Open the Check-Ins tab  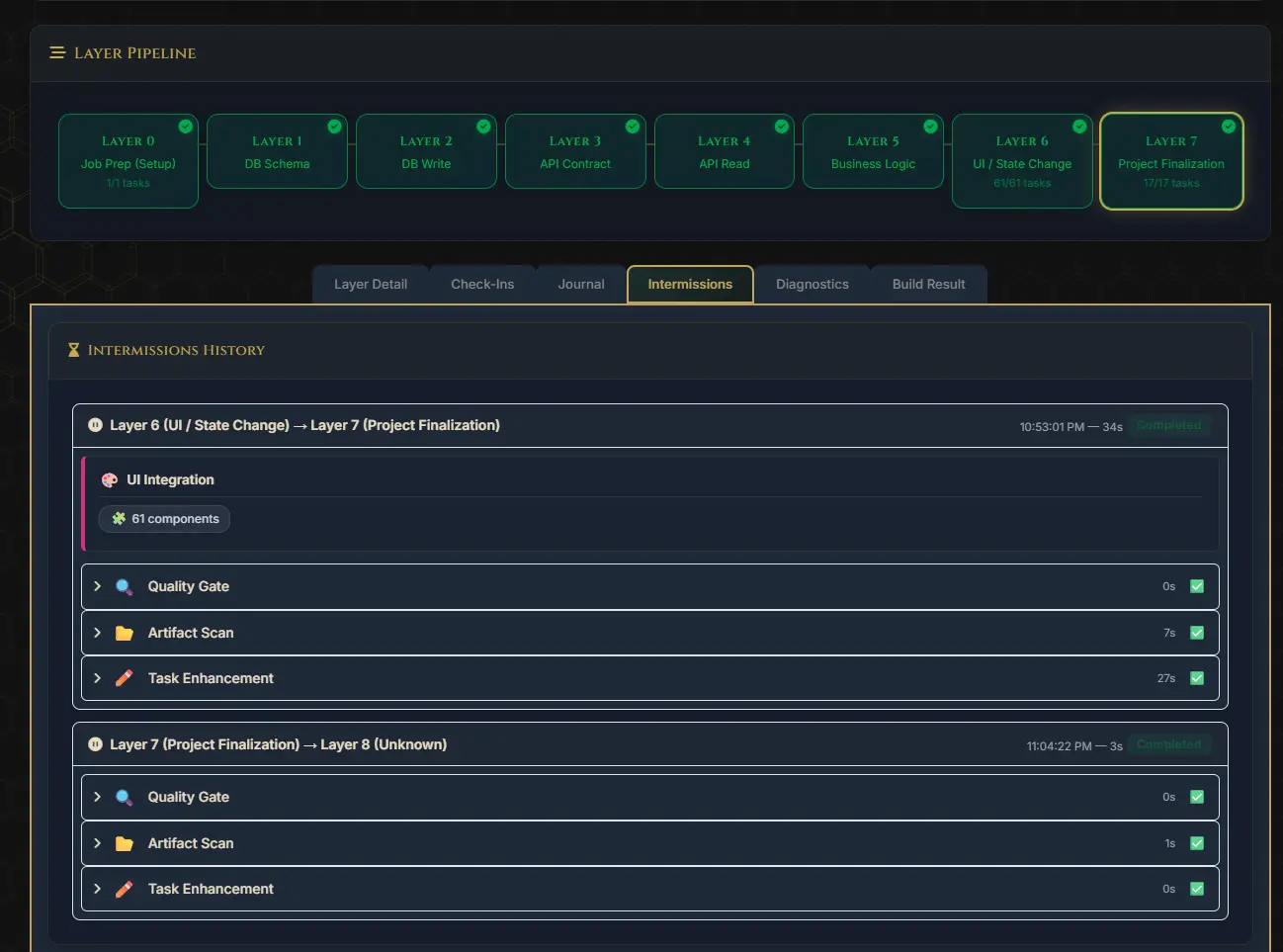pos(482,284)
